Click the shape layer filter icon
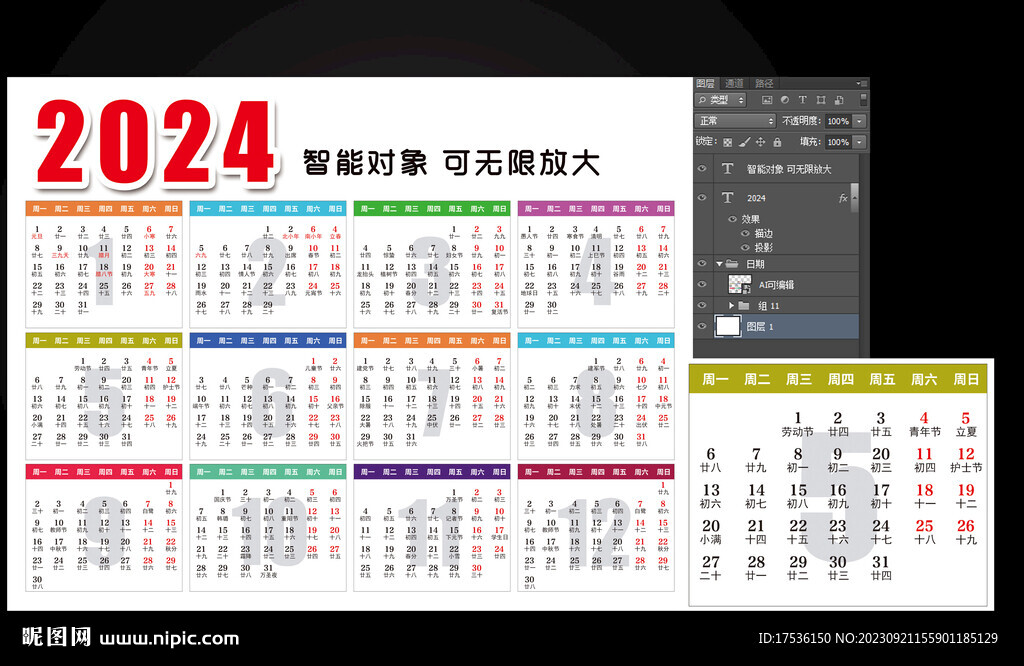Image resolution: width=1024 pixels, height=666 pixels. (820, 100)
